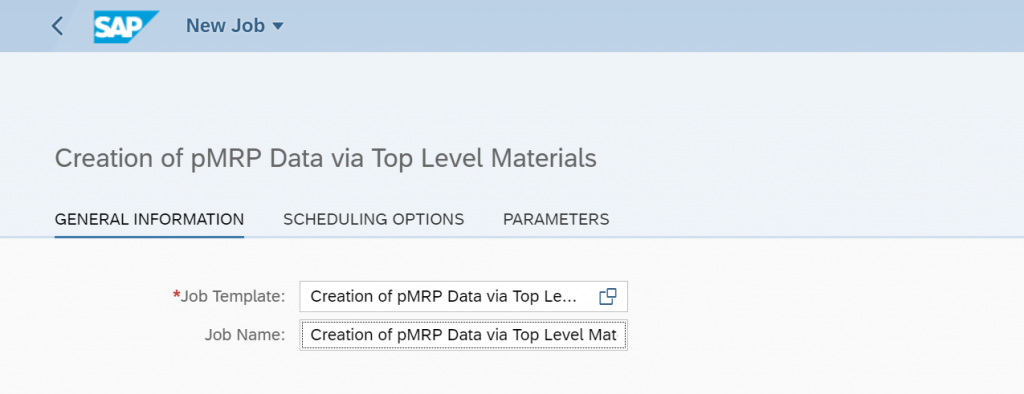Focus the Job Template input field
This screenshot has height=394, width=1024.
[464, 297]
